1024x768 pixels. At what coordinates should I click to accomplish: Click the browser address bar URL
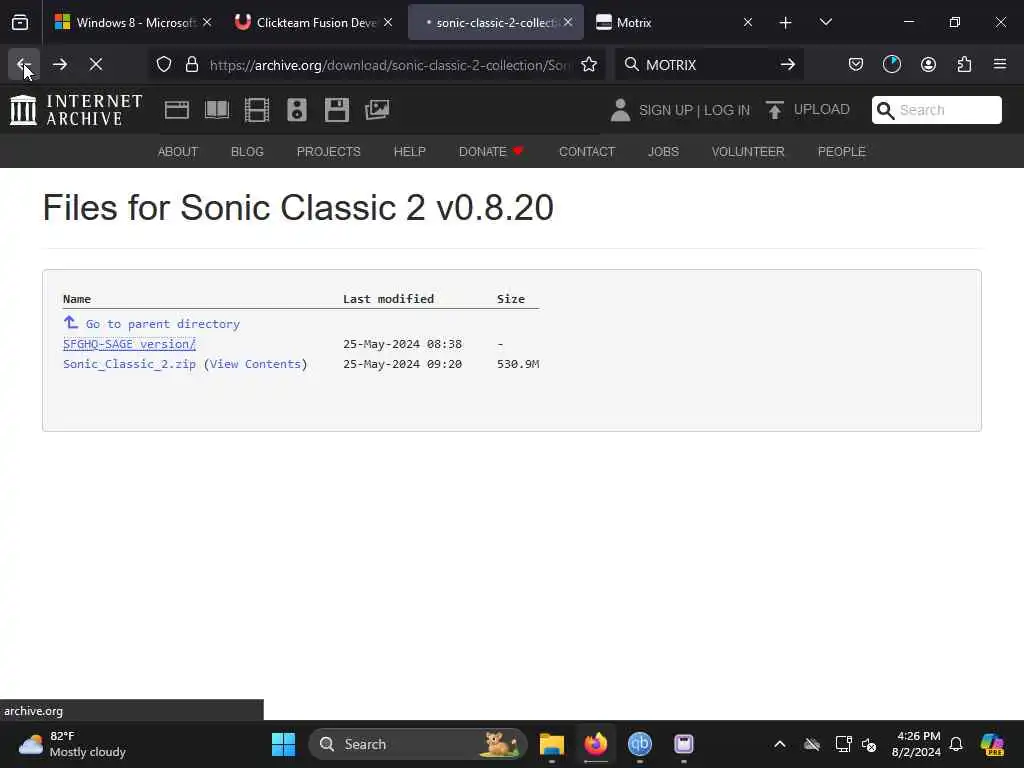click(390, 65)
